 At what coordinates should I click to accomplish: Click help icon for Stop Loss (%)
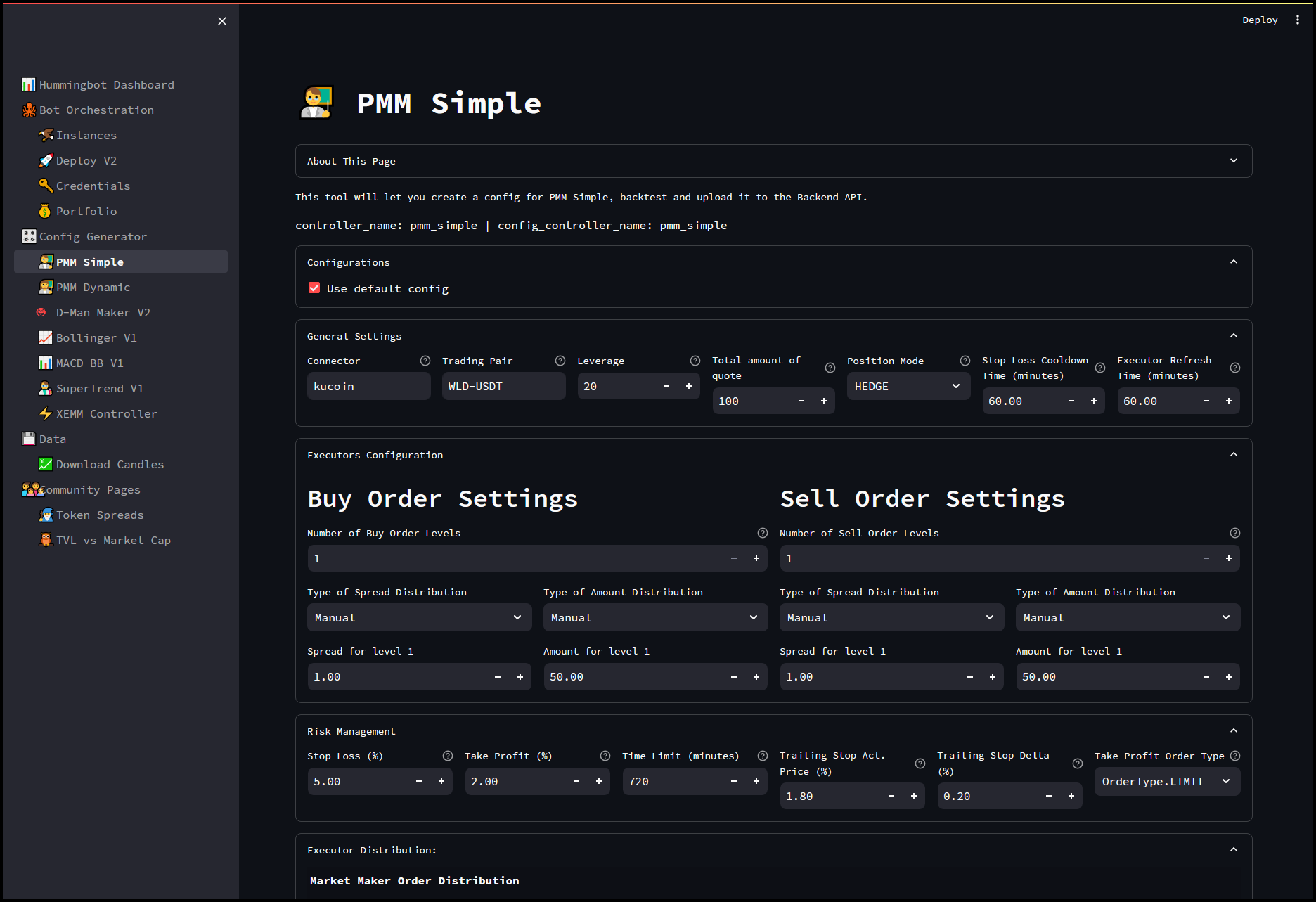(448, 756)
